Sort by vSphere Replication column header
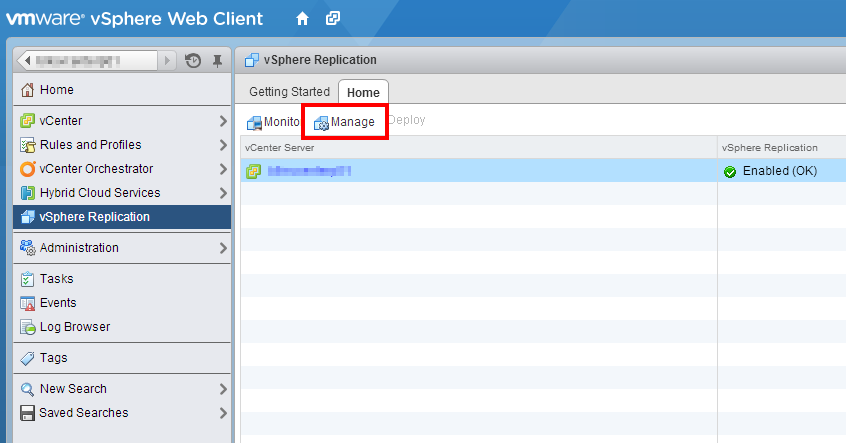846x443 pixels. pyautogui.click(x=782, y=147)
